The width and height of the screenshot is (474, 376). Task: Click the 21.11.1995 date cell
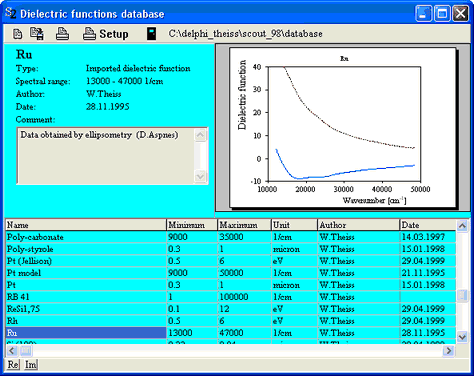click(428, 273)
